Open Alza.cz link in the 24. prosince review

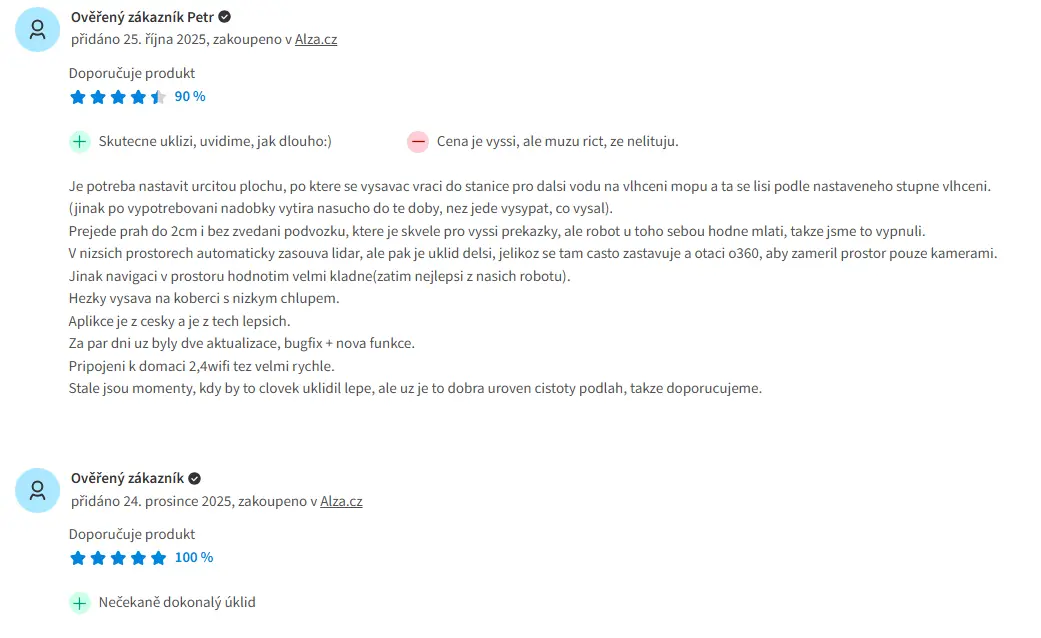pyautogui.click(x=341, y=501)
